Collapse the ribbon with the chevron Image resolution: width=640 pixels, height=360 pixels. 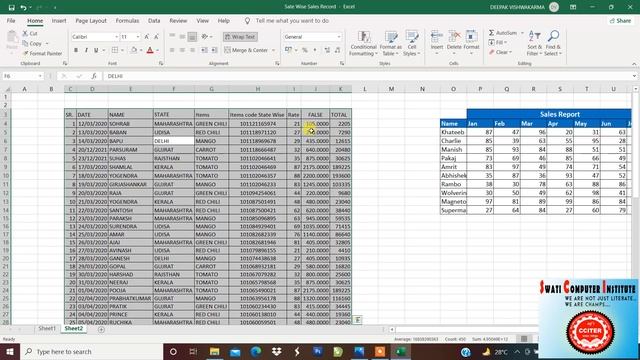click(x=634, y=64)
